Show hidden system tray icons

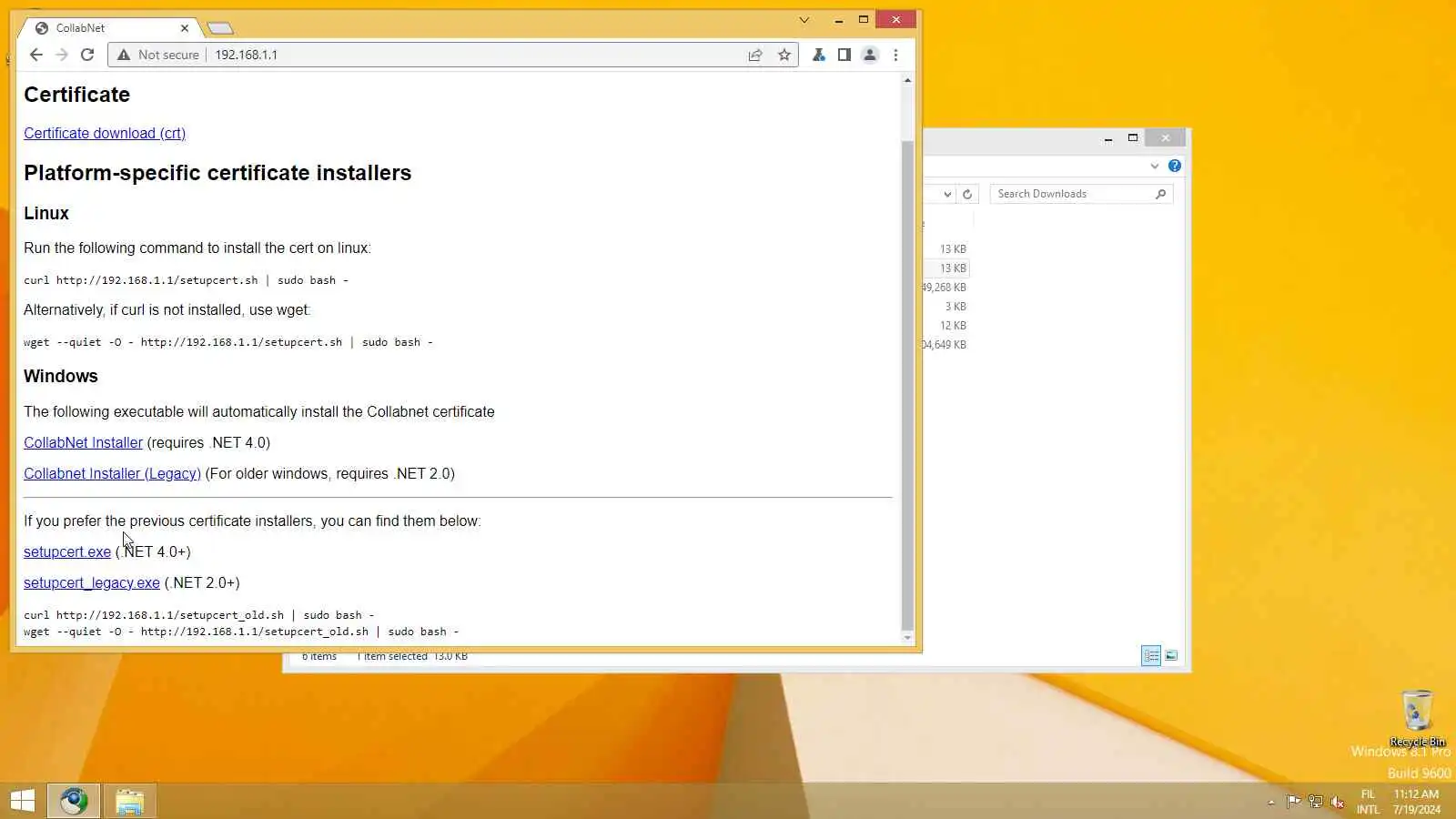coord(1271,802)
